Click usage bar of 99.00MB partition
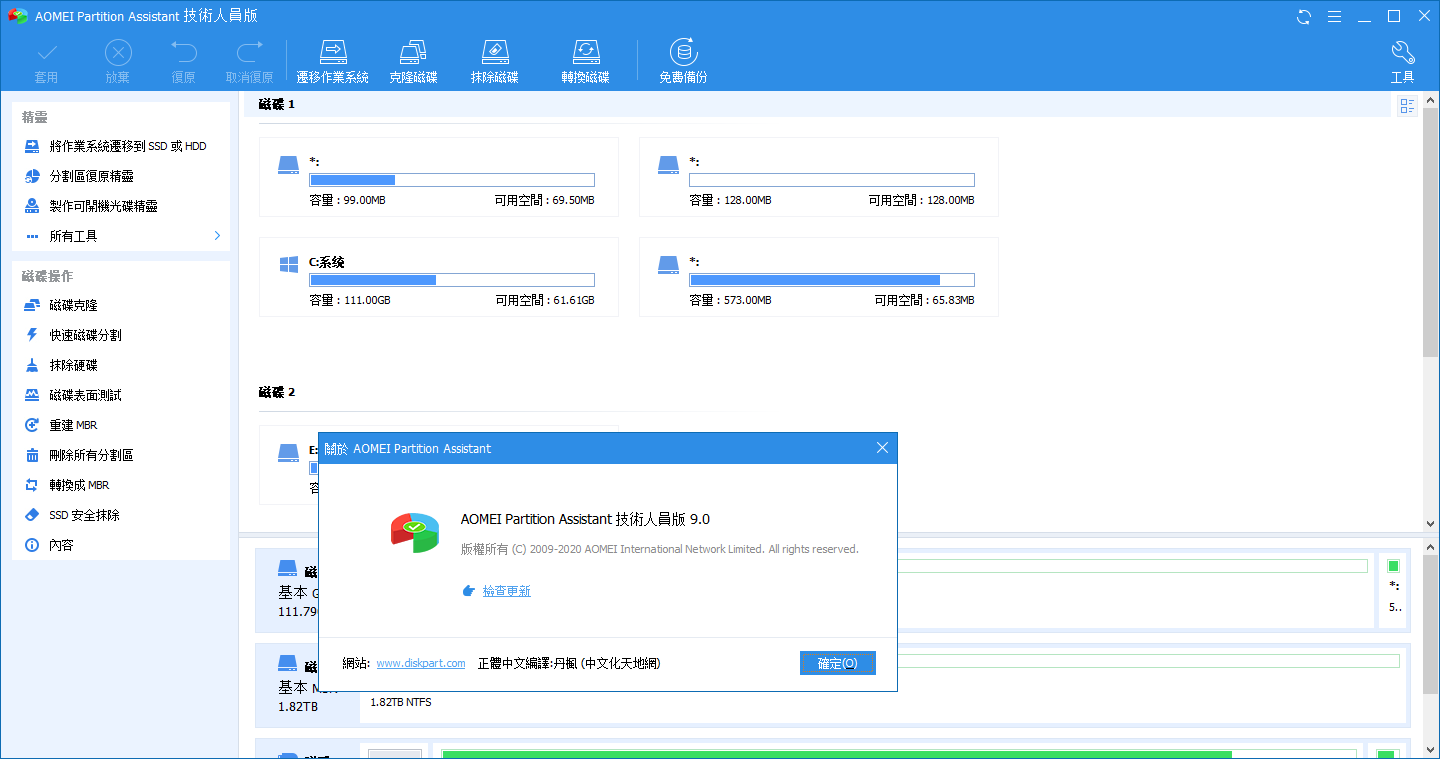Screen dimensions: 1440x759 [x=452, y=180]
